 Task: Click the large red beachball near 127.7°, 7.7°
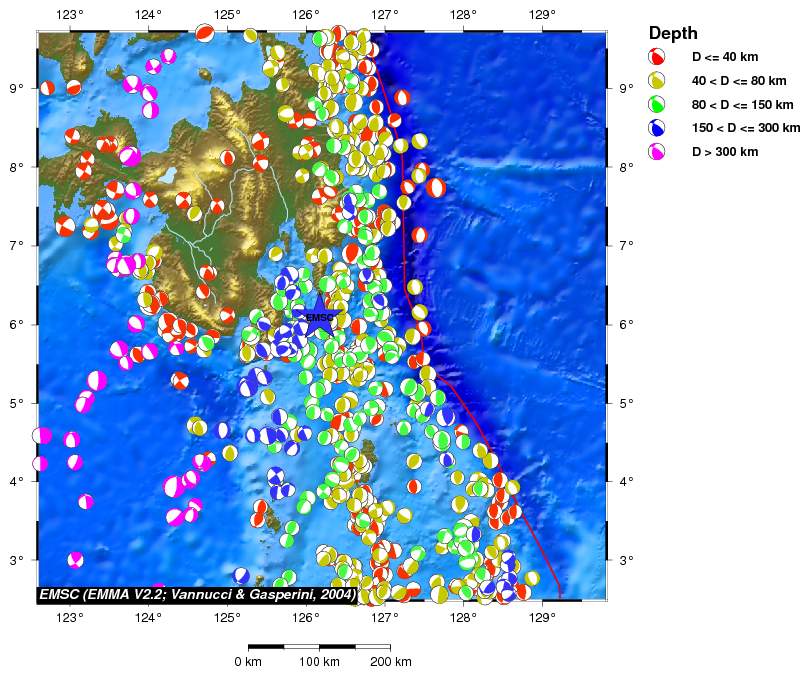pos(436,187)
